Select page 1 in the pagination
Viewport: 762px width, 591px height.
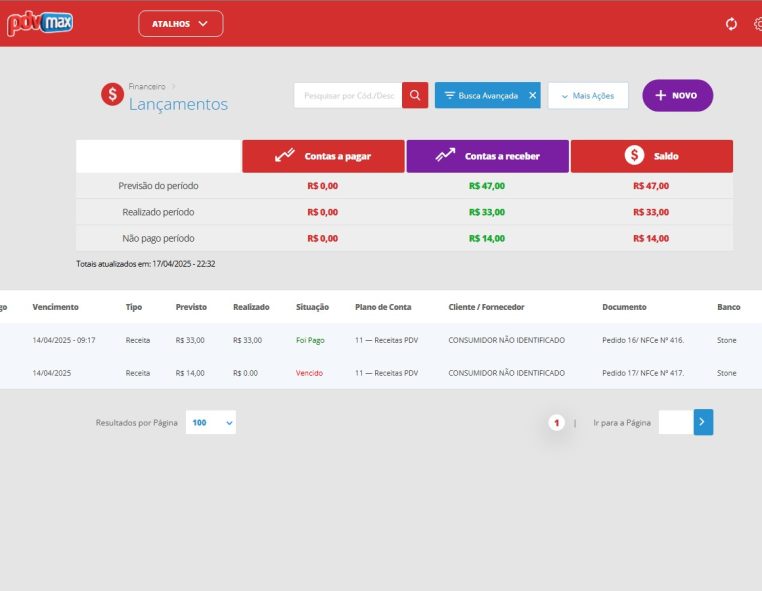(x=556, y=423)
